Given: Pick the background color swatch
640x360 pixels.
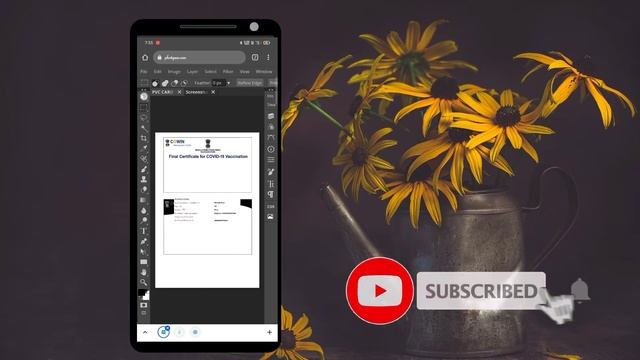Looking at the screenshot, I should [146, 296].
